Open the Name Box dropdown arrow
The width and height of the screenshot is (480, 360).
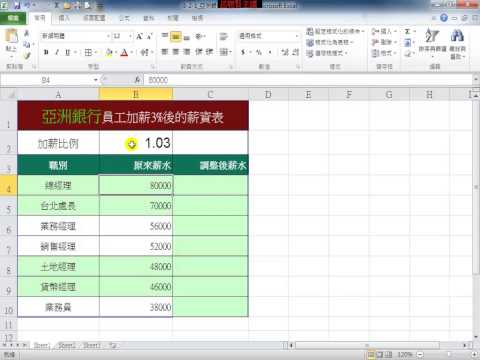96,80
